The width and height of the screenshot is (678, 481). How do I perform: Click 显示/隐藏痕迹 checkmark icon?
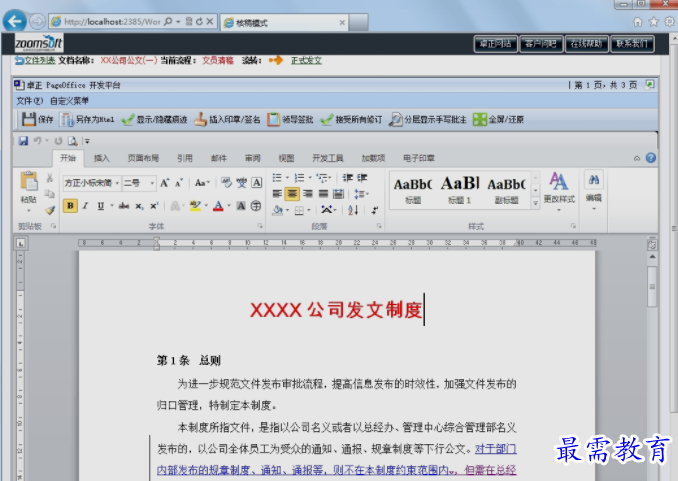coord(128,119)
